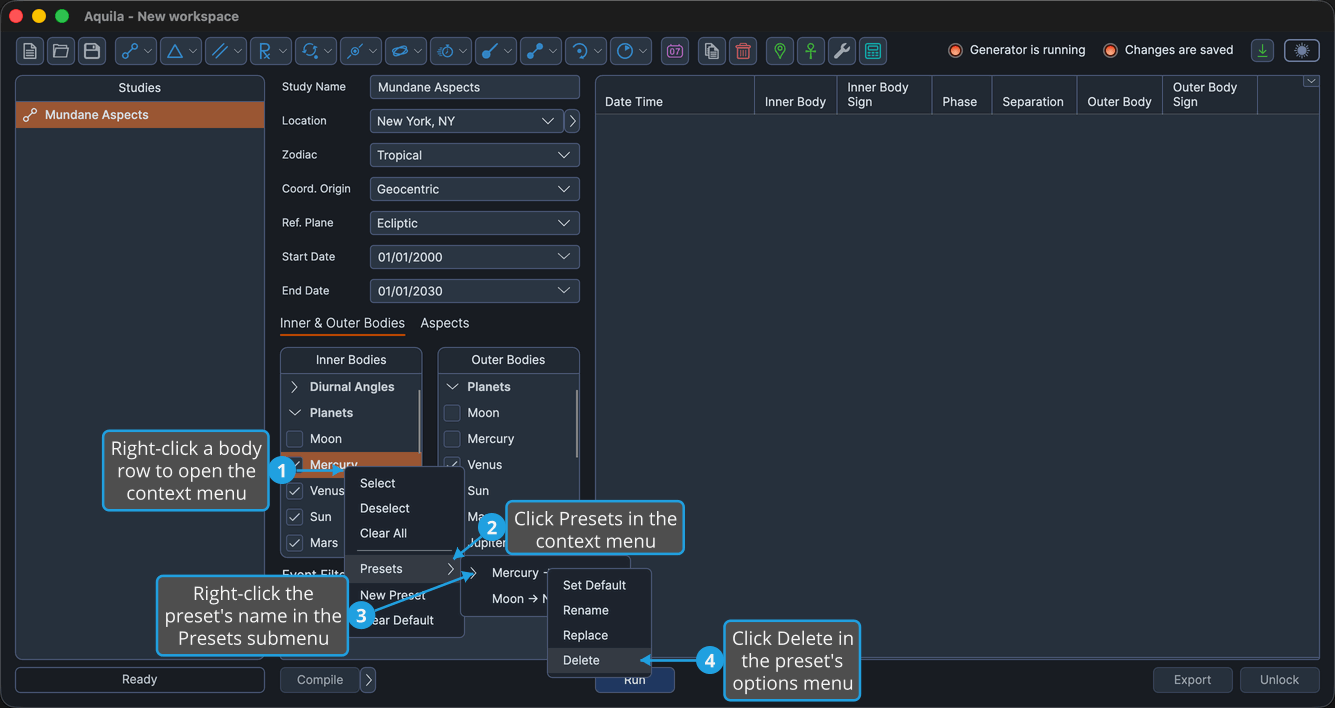
Task: Select the Mundane Aspects study row
Action: [x=140, y=115]
